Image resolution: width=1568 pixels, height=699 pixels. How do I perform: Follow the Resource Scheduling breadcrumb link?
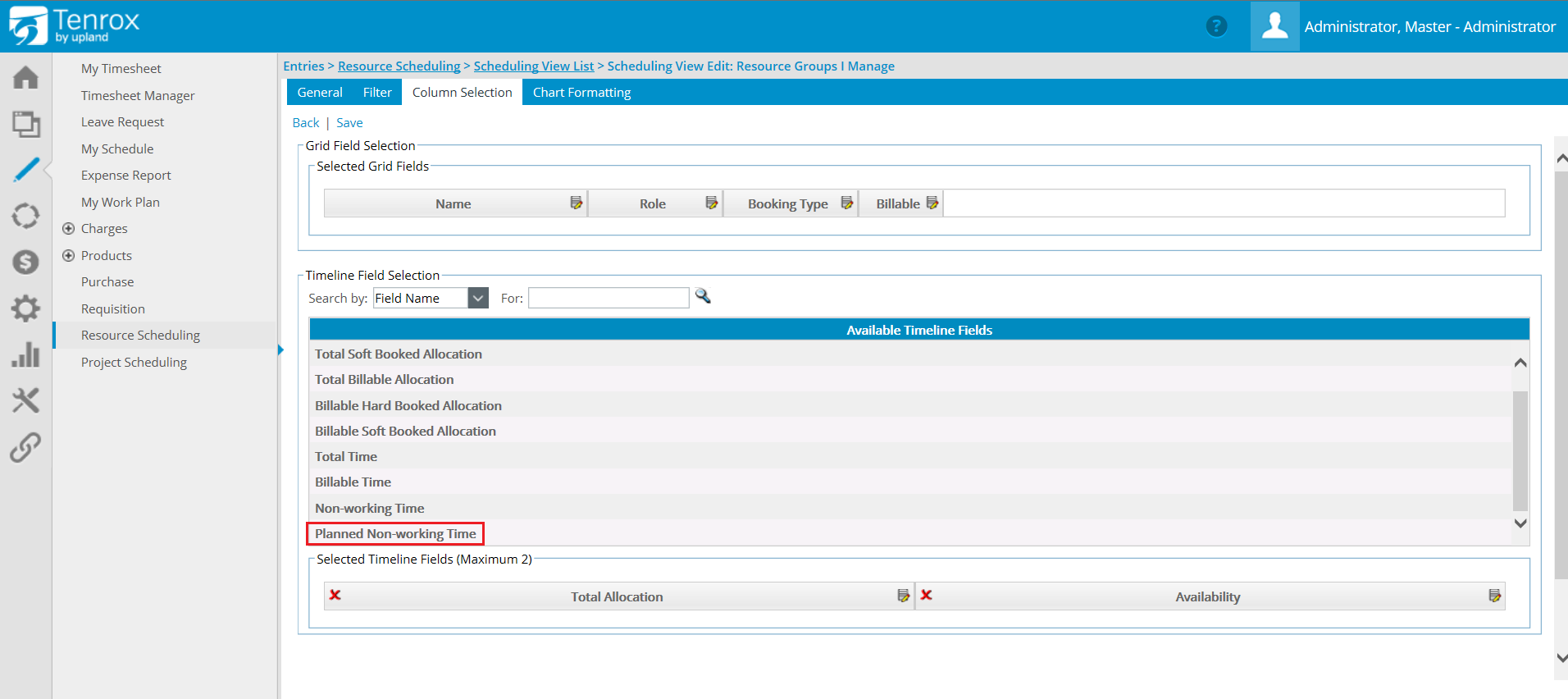click(399, 66)
